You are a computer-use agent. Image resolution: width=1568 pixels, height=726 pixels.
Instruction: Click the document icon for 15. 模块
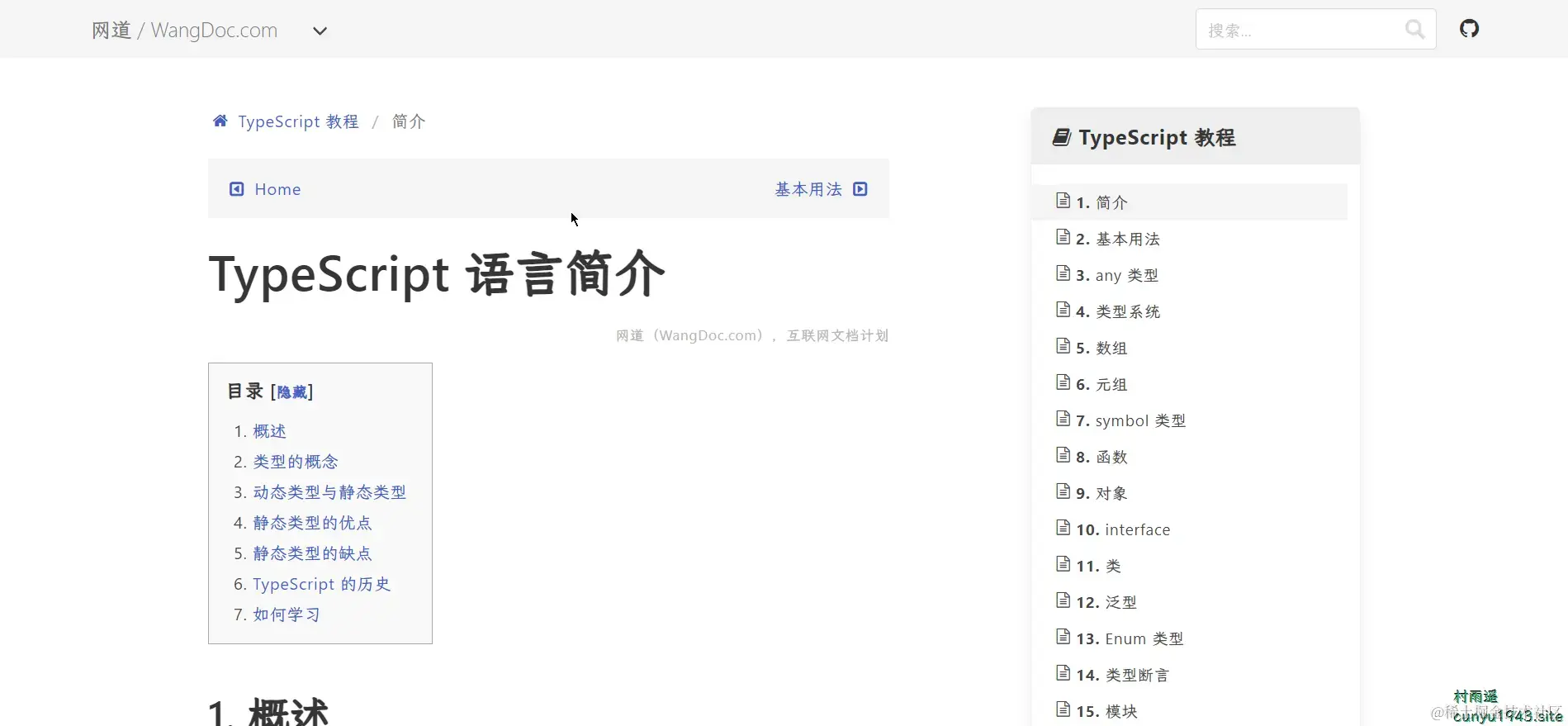tap(1063, 709)
